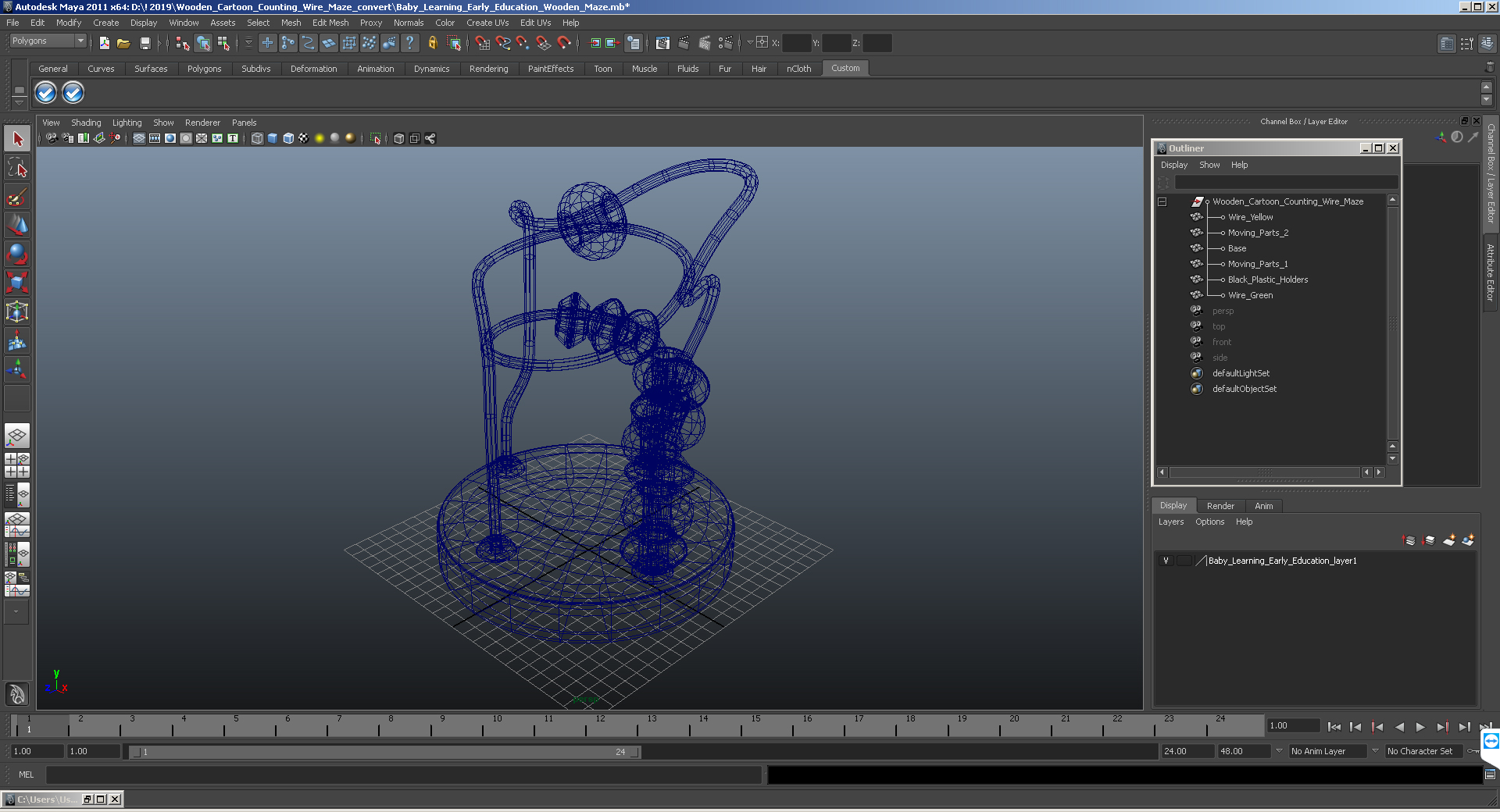Click the MEL command input field
Viewport: 1500px width, 812px height.
click(403, 775)
